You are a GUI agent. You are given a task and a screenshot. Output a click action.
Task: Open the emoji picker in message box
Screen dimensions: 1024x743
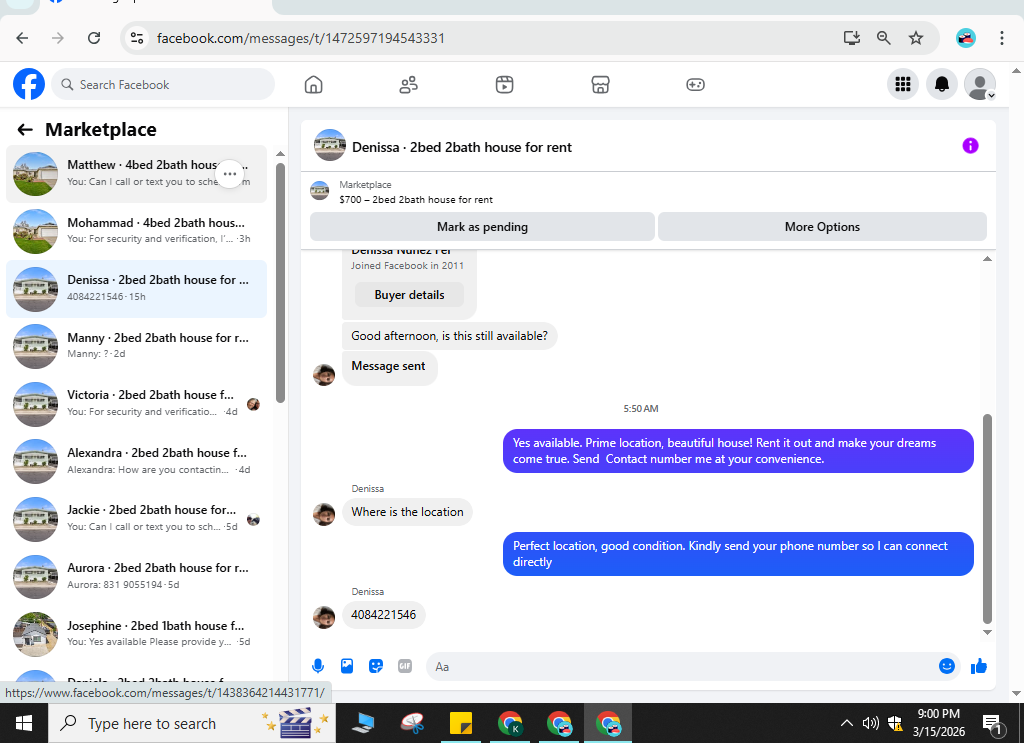(946, 666)
